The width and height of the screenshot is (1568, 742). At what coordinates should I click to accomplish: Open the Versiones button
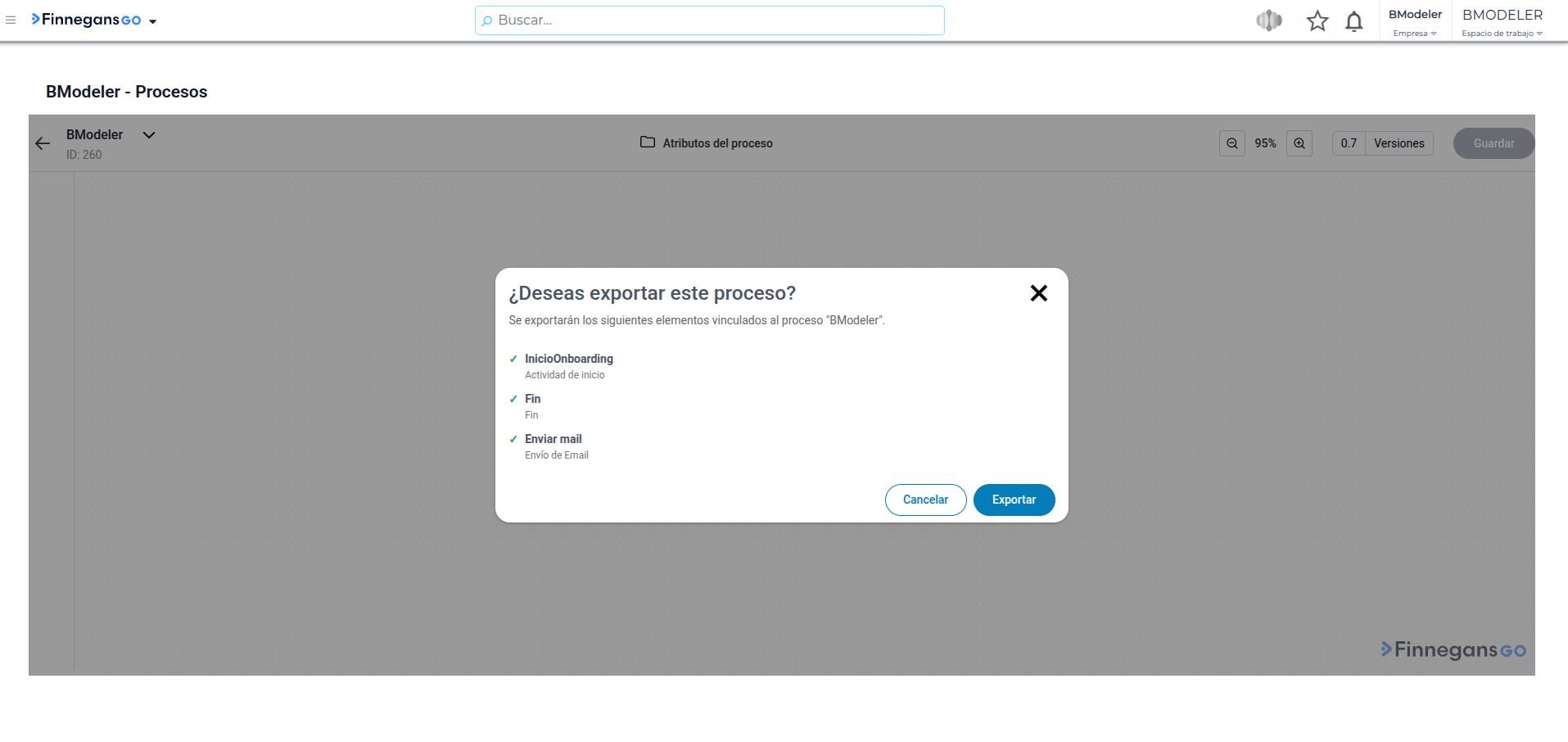click(x=1399, y=143)
